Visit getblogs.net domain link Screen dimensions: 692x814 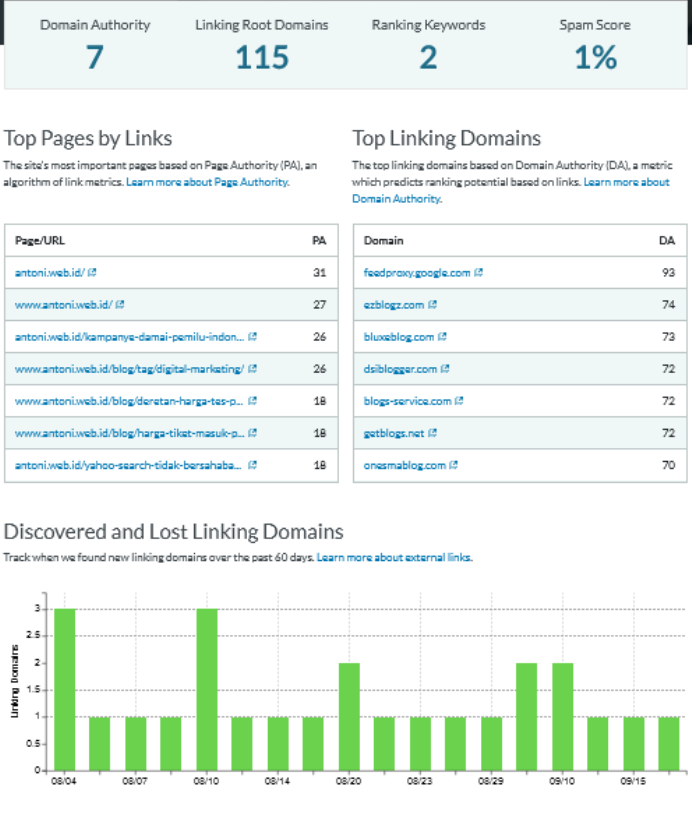[x=394, y=433]
